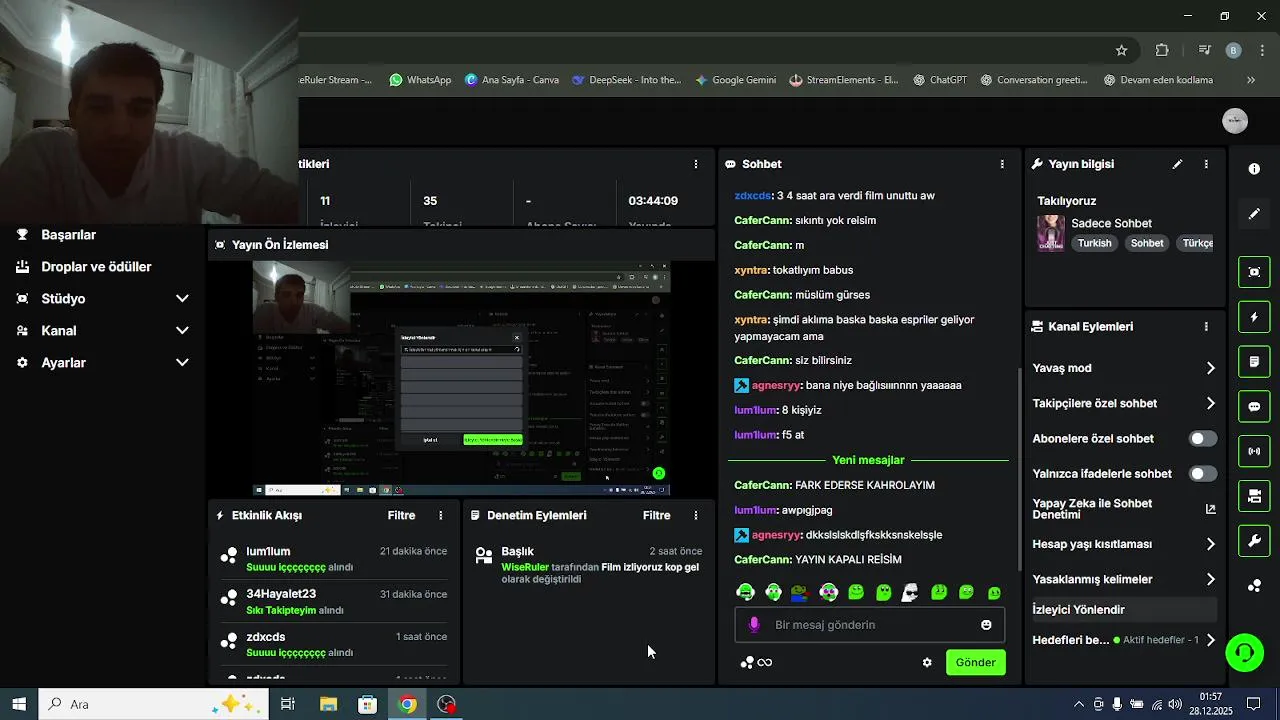Open Yayın bilgisi panel three-dot menu
The width and height of the screenshot is (1280, 720).
coord(1206,164)
